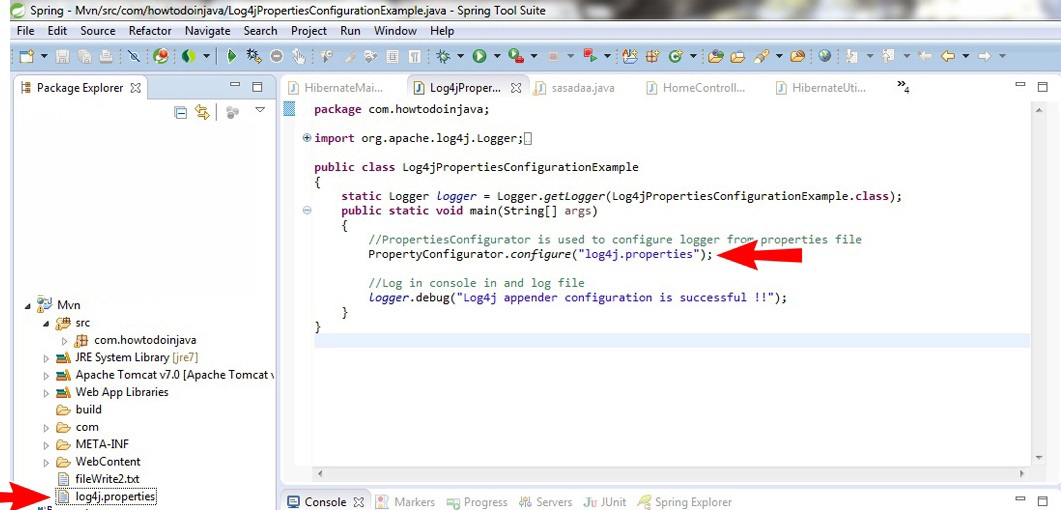Click the green Spring leaf icon

188,56
